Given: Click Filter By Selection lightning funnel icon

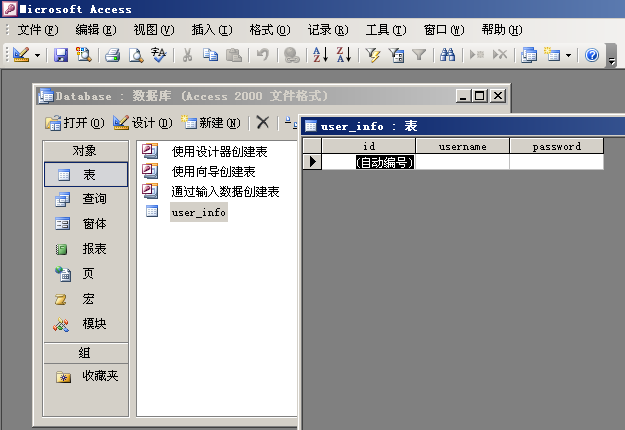Looking at the screenshot, I should coord(373,55).
